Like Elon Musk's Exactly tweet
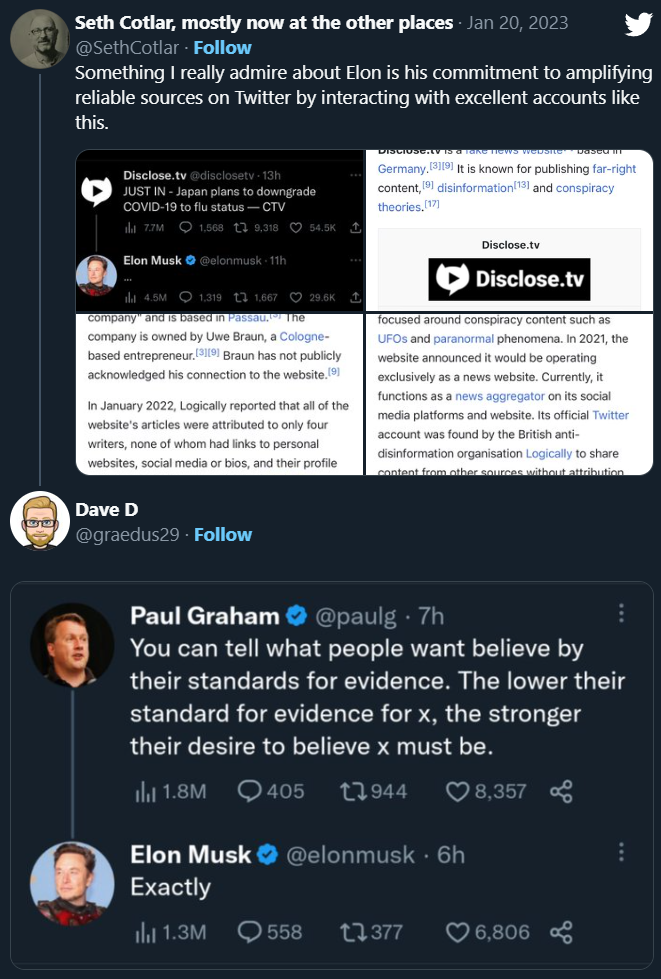661x979 pixels. click(457, 931)
